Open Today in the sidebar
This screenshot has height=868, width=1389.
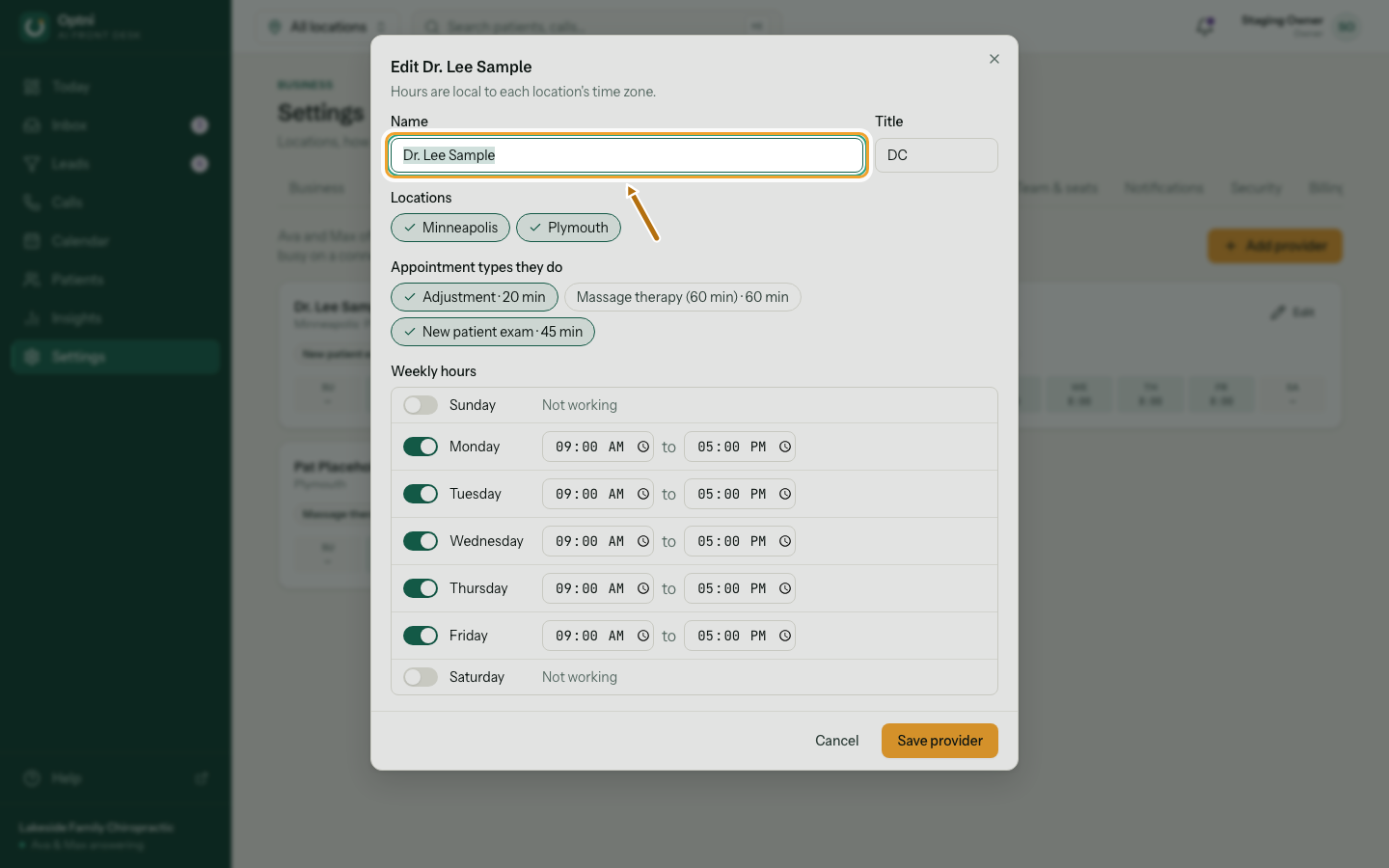point(116,87)
